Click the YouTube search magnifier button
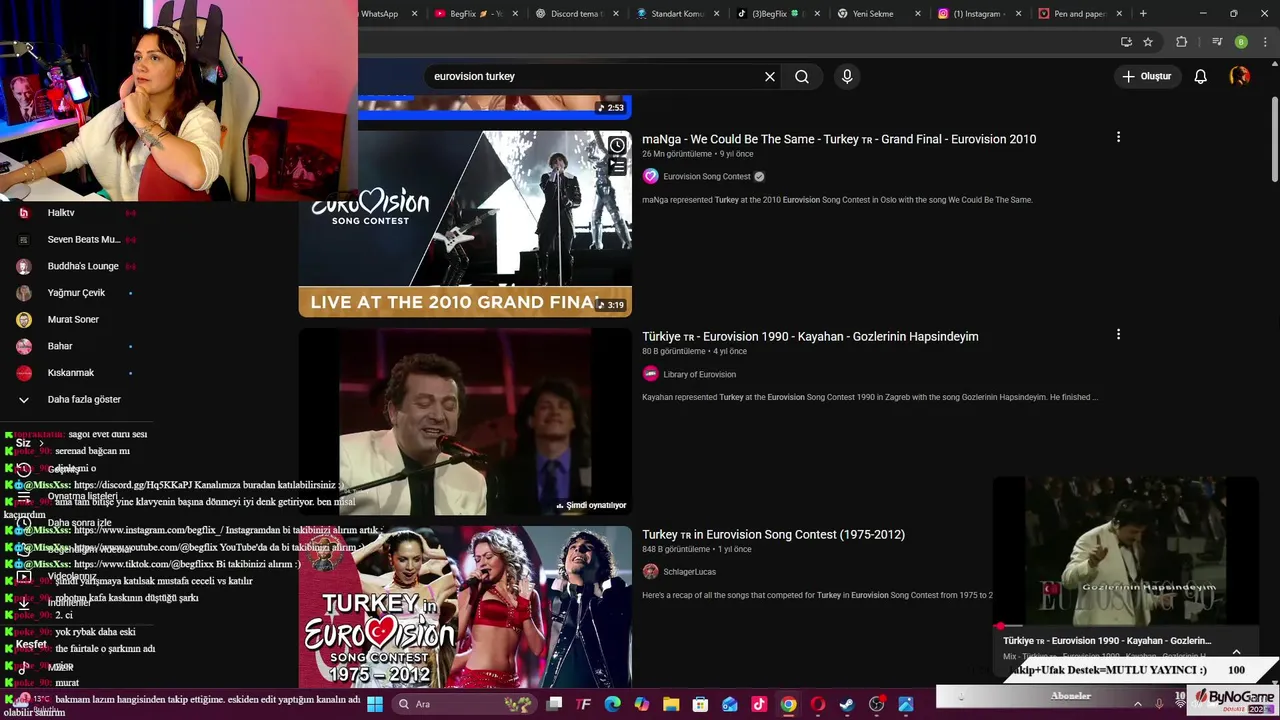This screenshot has width=1280, height=720. 802,76
